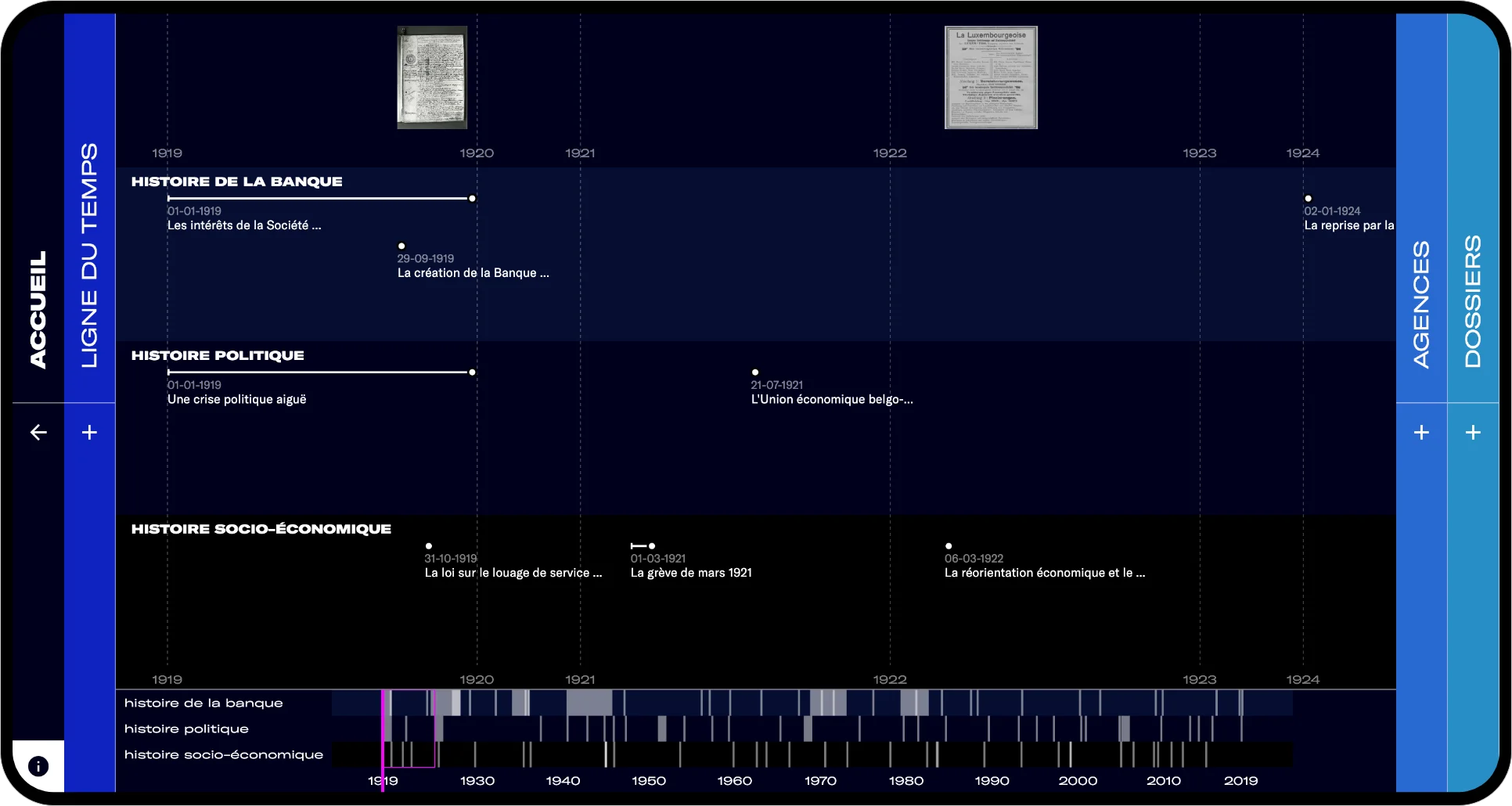Switch to the Agences tab
Viewport: 1512px width, 806px height.
1421,304
